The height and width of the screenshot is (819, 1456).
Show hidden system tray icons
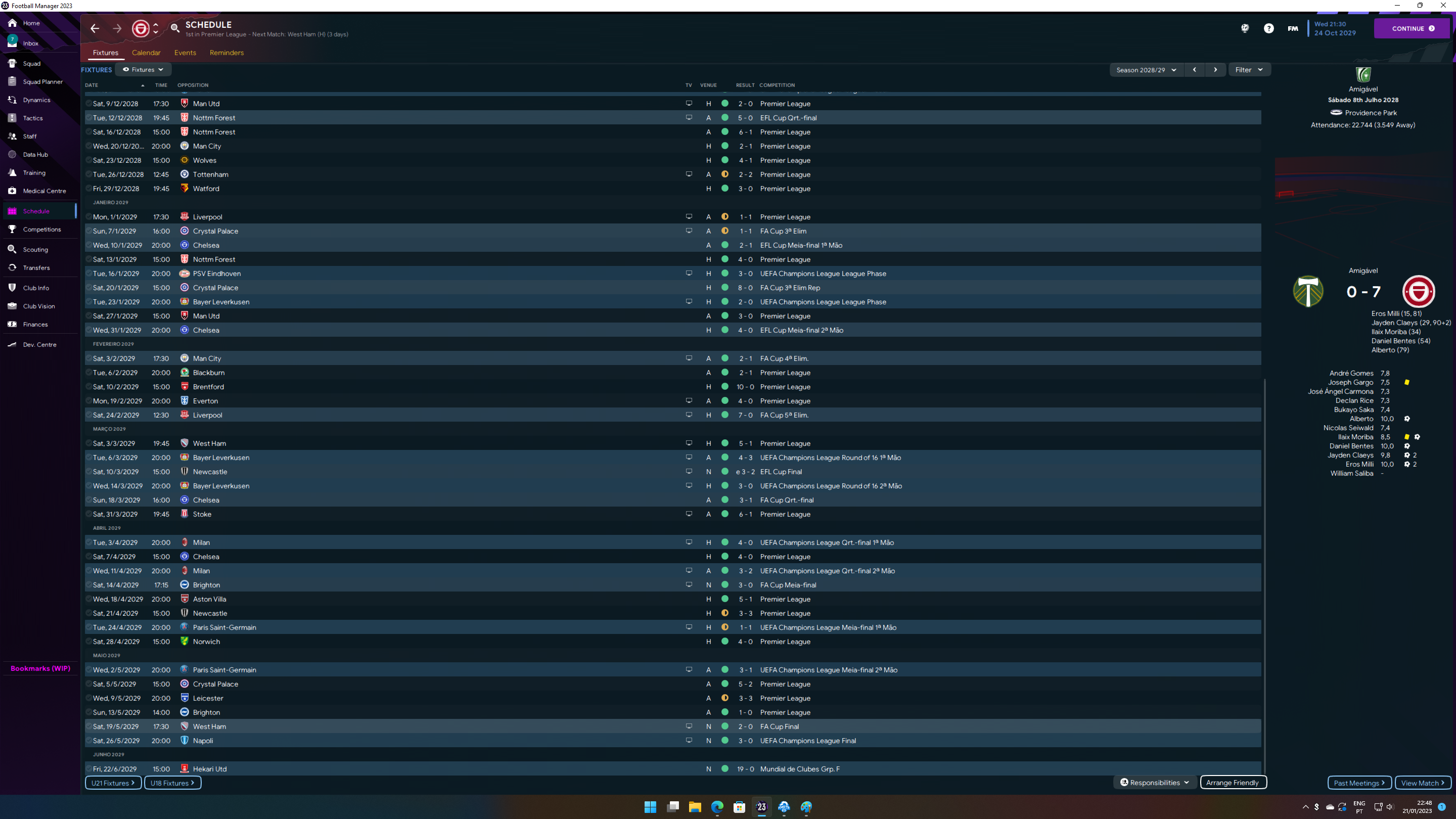[x=1306, y=807]
